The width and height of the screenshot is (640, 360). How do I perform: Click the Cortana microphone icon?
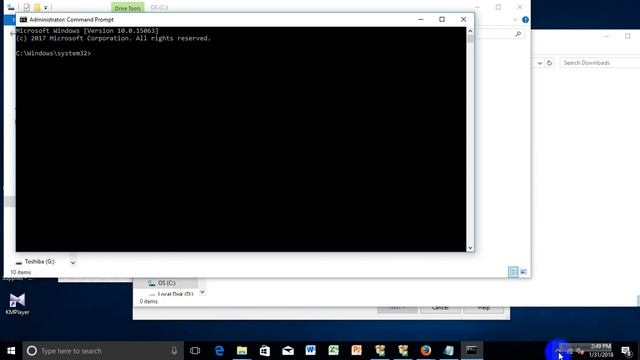point(174,351)
